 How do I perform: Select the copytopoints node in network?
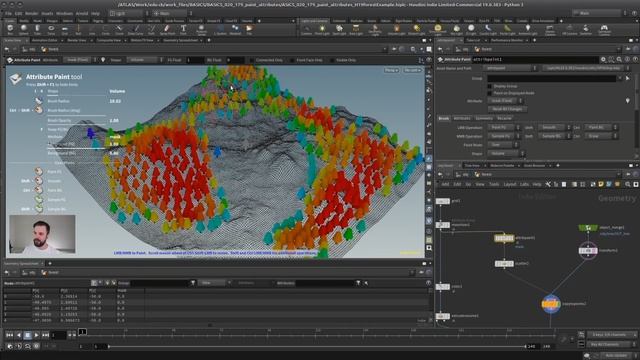(551, 304)
